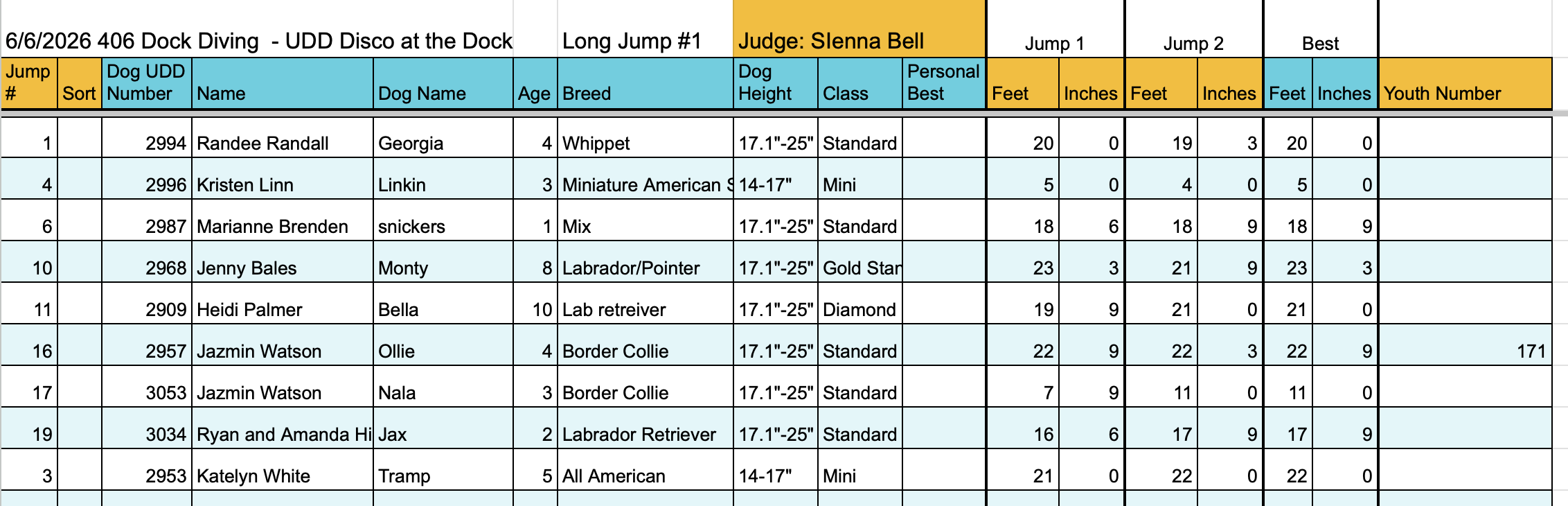
Task: Click dog name Tramp cell
Action: tap(443, 470)
